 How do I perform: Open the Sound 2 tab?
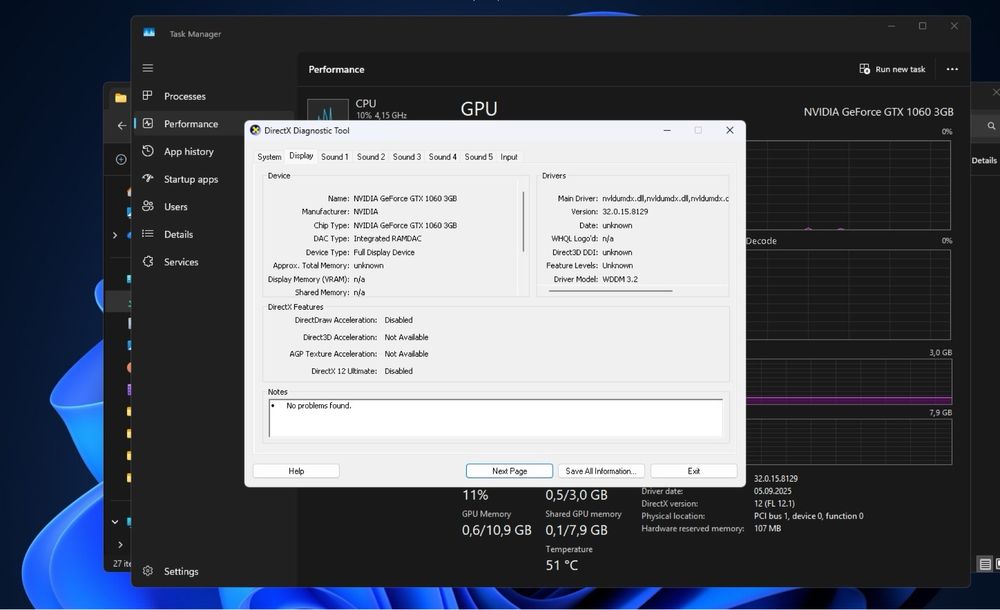click(371, 157)
